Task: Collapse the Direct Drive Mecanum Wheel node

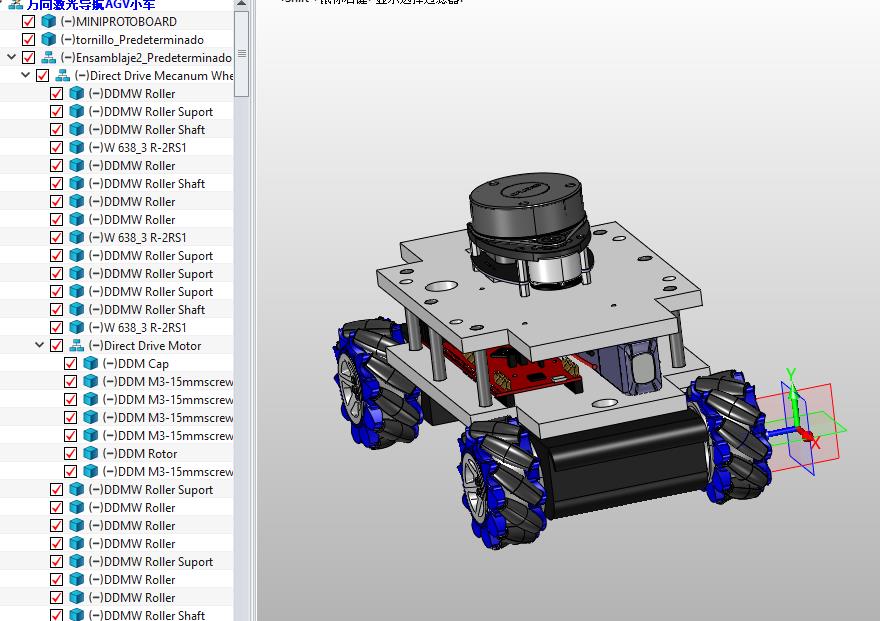Action: coord(25,75)
